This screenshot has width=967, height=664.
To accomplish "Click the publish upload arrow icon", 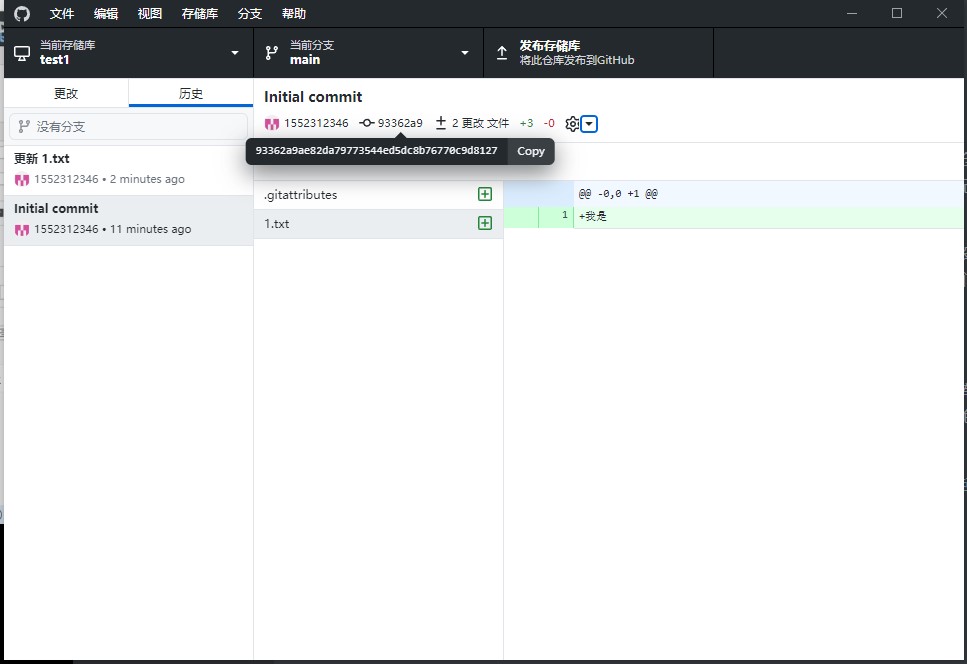I will (502, 52).
